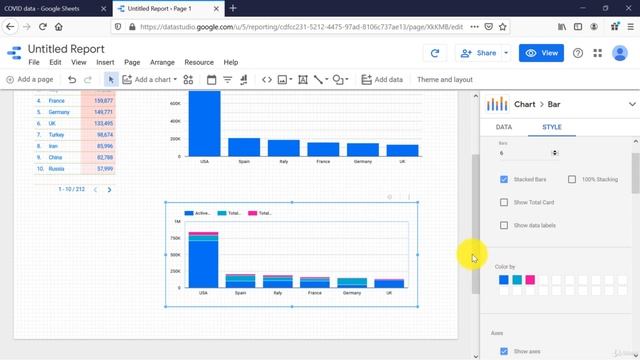Expand the chart type chooser chevron
The width and height of the screenshot is (640, 360).
[x=632, y=104]
